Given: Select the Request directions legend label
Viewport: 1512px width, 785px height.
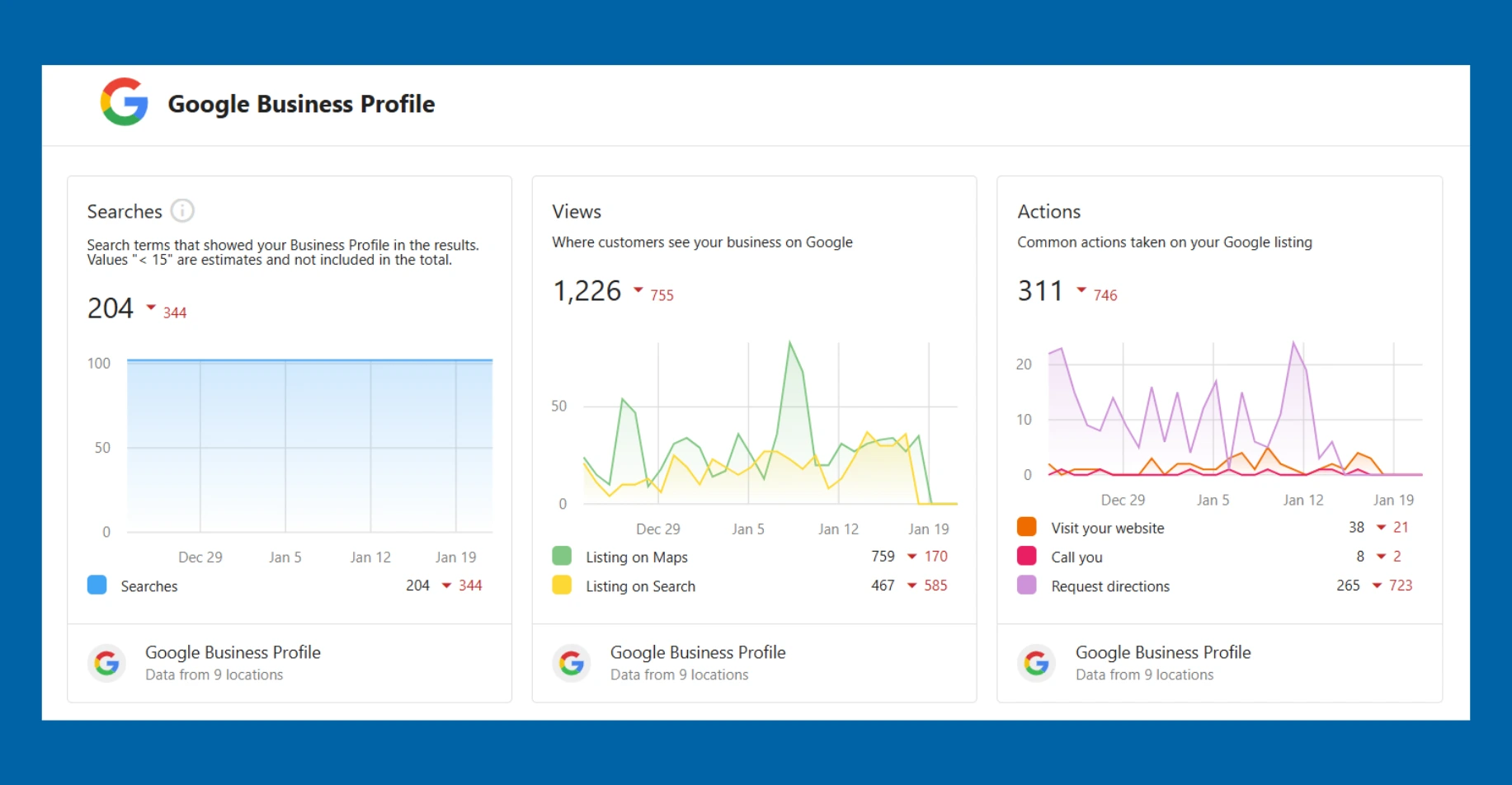Looking at the screenshot, I should point(1110,586).
